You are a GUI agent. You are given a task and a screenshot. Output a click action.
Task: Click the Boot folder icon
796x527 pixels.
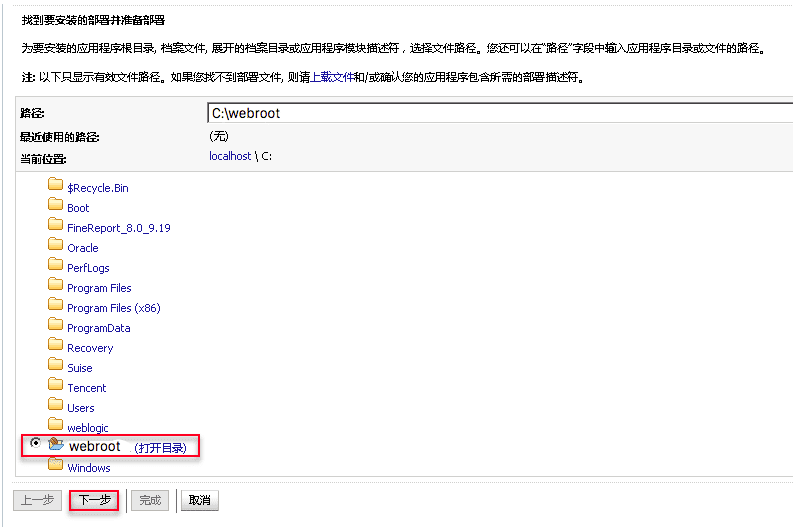point(55,204)
